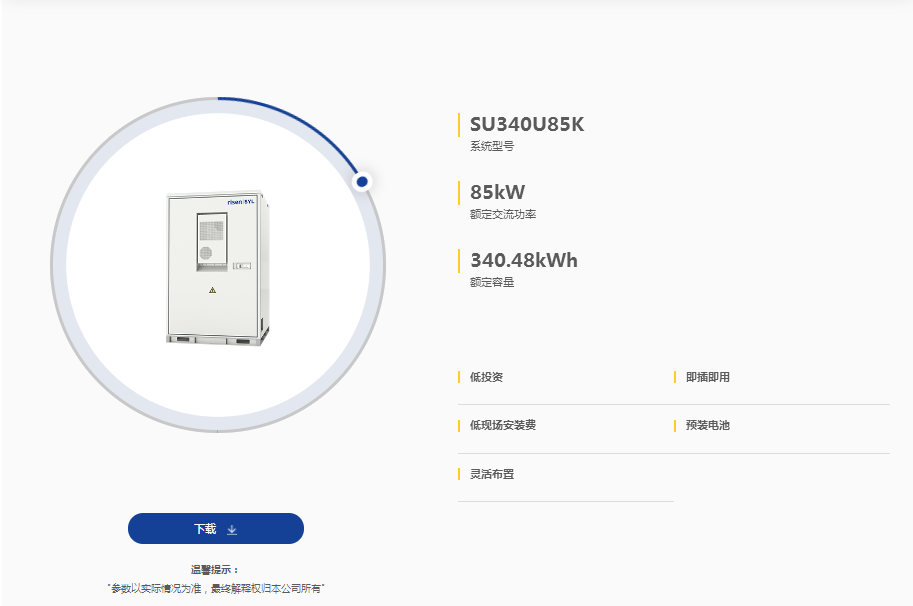Screen dimensions: 913x606
Task: Click the 预装电池 feature item
Action: pos(707,425)
